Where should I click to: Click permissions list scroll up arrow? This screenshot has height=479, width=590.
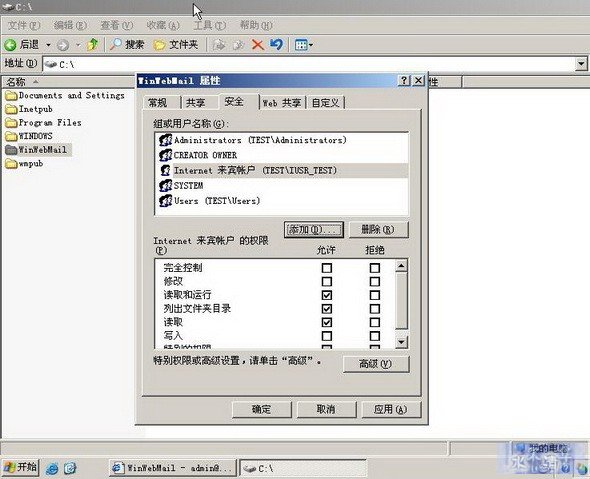point(401,266)
